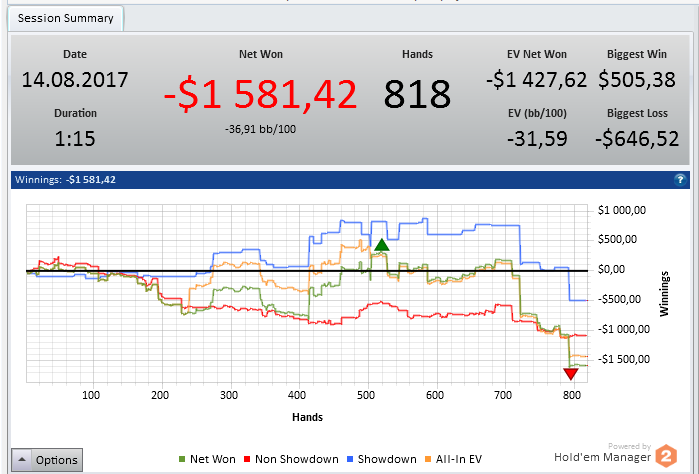Viewport: 699px width, 474px height.
Task: Click the 400 hands axis tick label
Action: [x=297, y=395]
